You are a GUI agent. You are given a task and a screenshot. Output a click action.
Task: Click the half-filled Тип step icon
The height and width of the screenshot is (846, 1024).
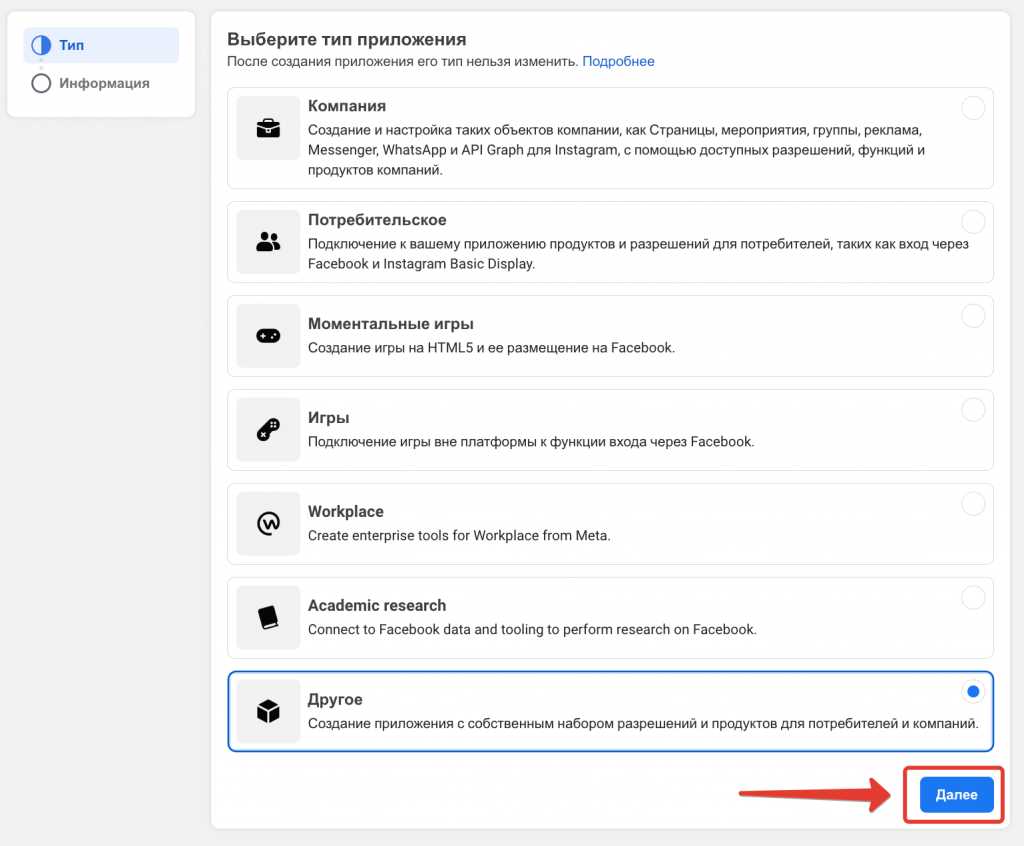(41, 45)
